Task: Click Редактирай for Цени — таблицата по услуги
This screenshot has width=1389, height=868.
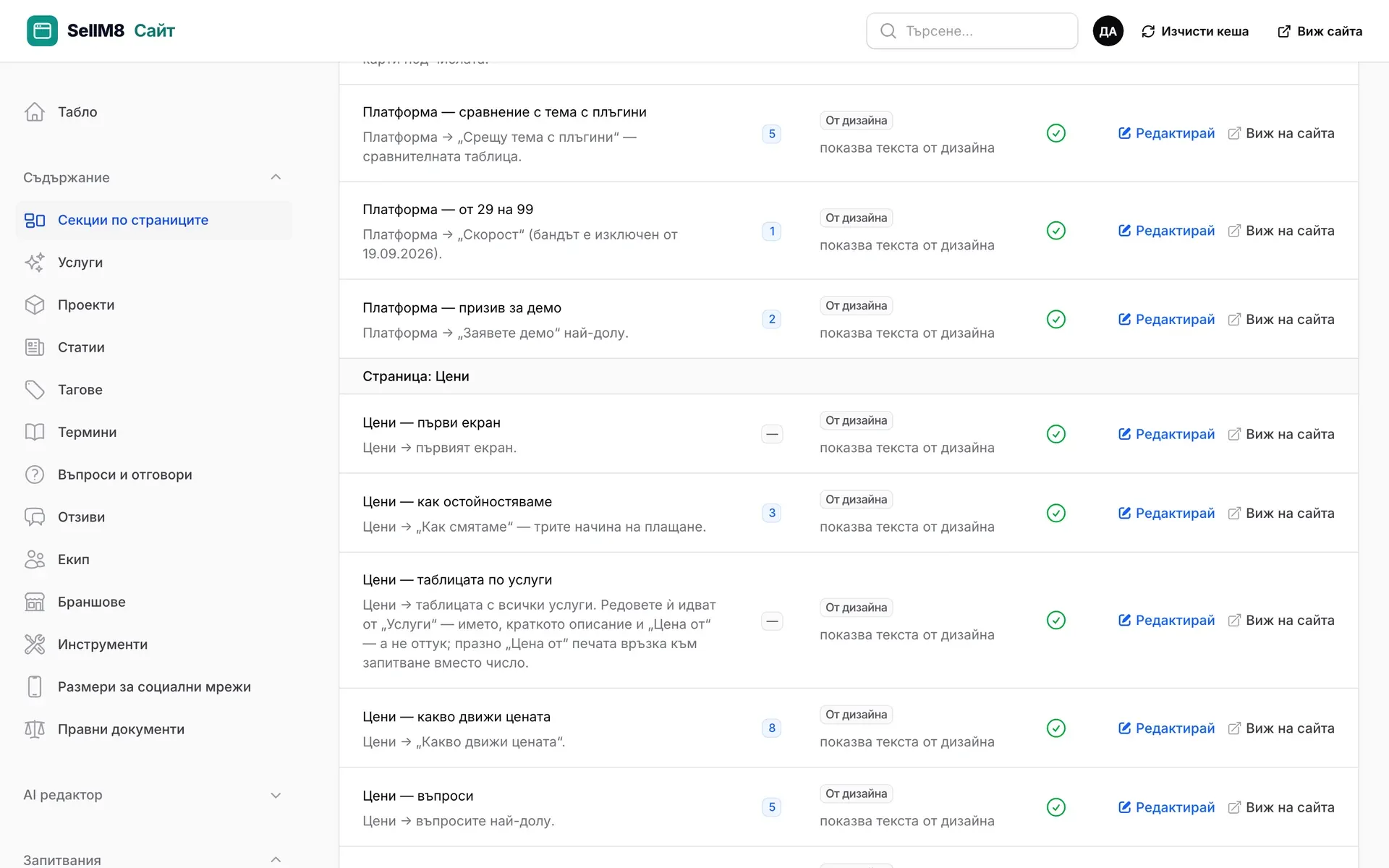Action: 1166,620
